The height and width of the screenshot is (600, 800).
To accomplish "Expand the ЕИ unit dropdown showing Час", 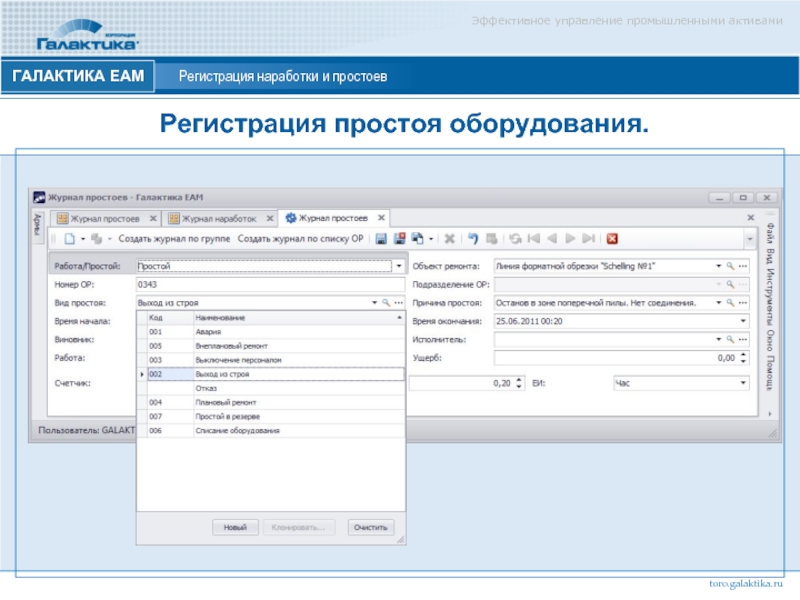I will click(x=743, y=382).
